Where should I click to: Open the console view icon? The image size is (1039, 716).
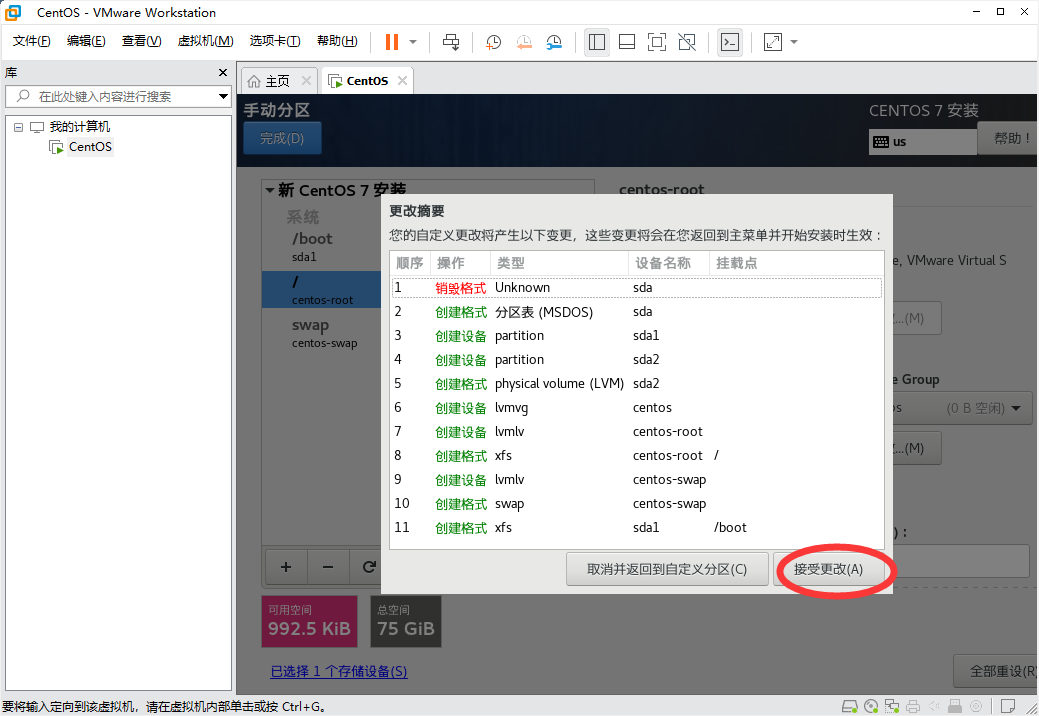[730, 42]
